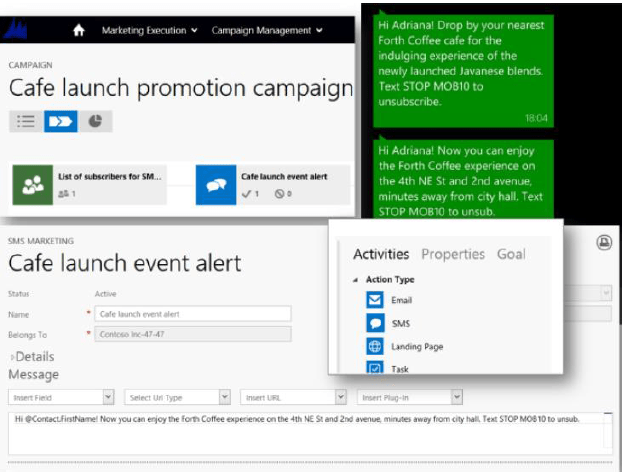Click the Belongs To field
Image resolution: width=623 pixels, height=475 pixels.
[x=193, y=334]
